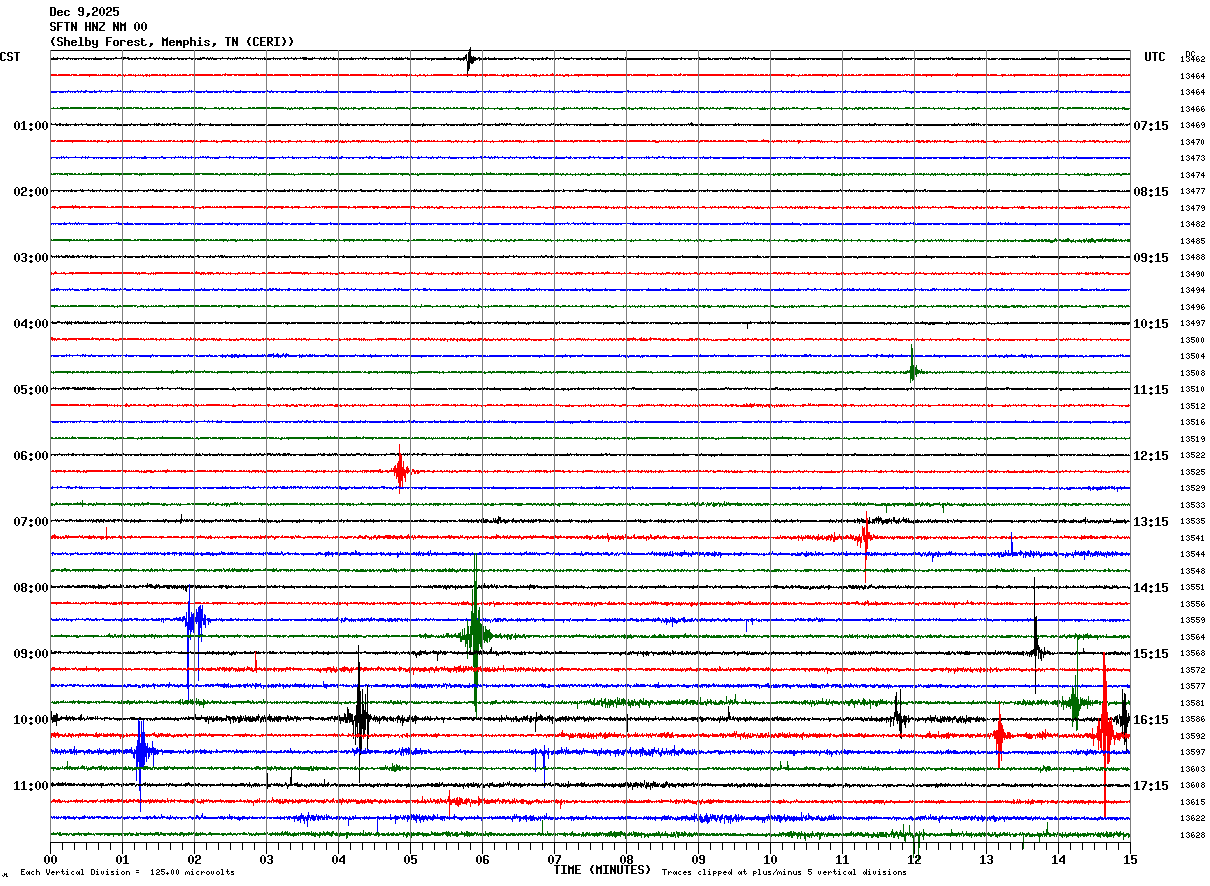Image resolution: width=1210 pixels, height=886 pixels.
Task: Click the 17:15 UTC time label
Action: click(1150, 786)
